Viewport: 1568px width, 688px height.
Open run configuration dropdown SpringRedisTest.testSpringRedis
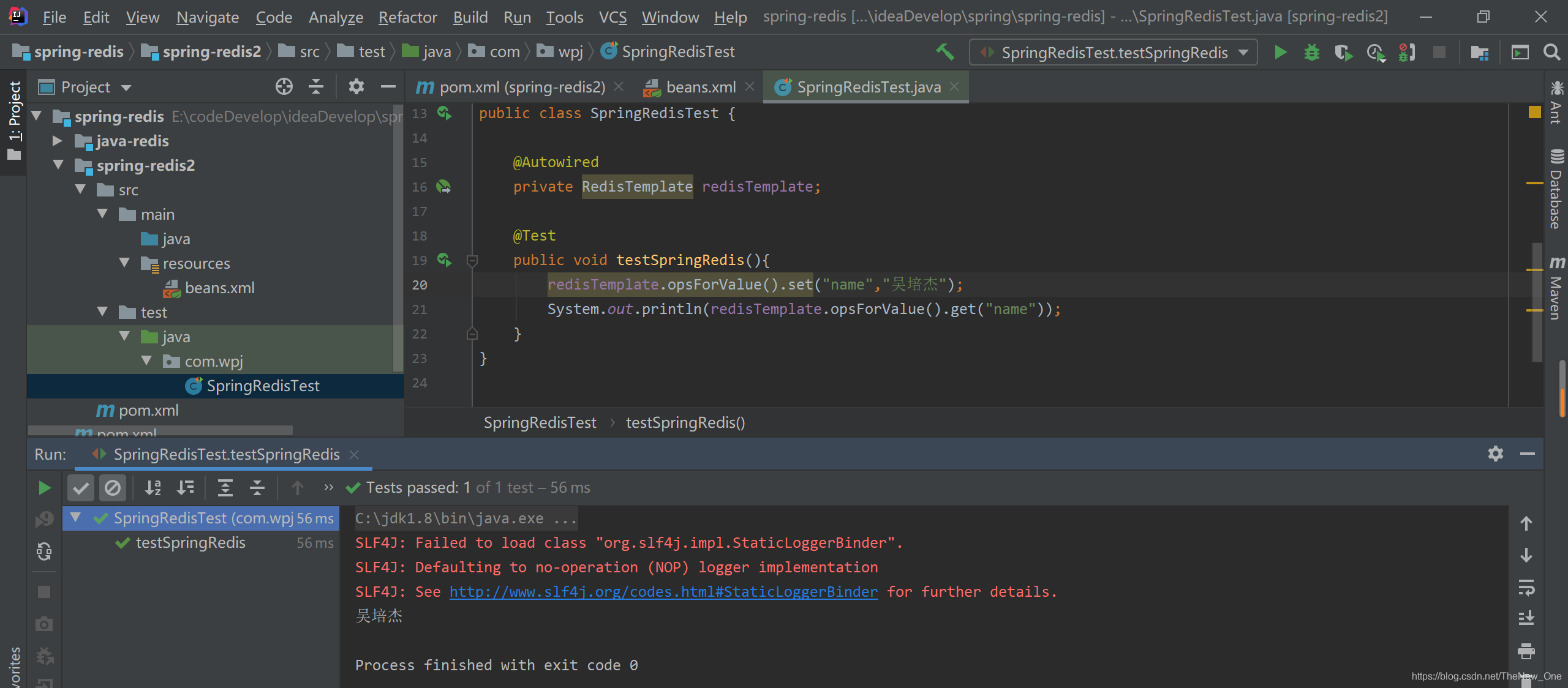pyautogui.click(x=1114, y=53)
